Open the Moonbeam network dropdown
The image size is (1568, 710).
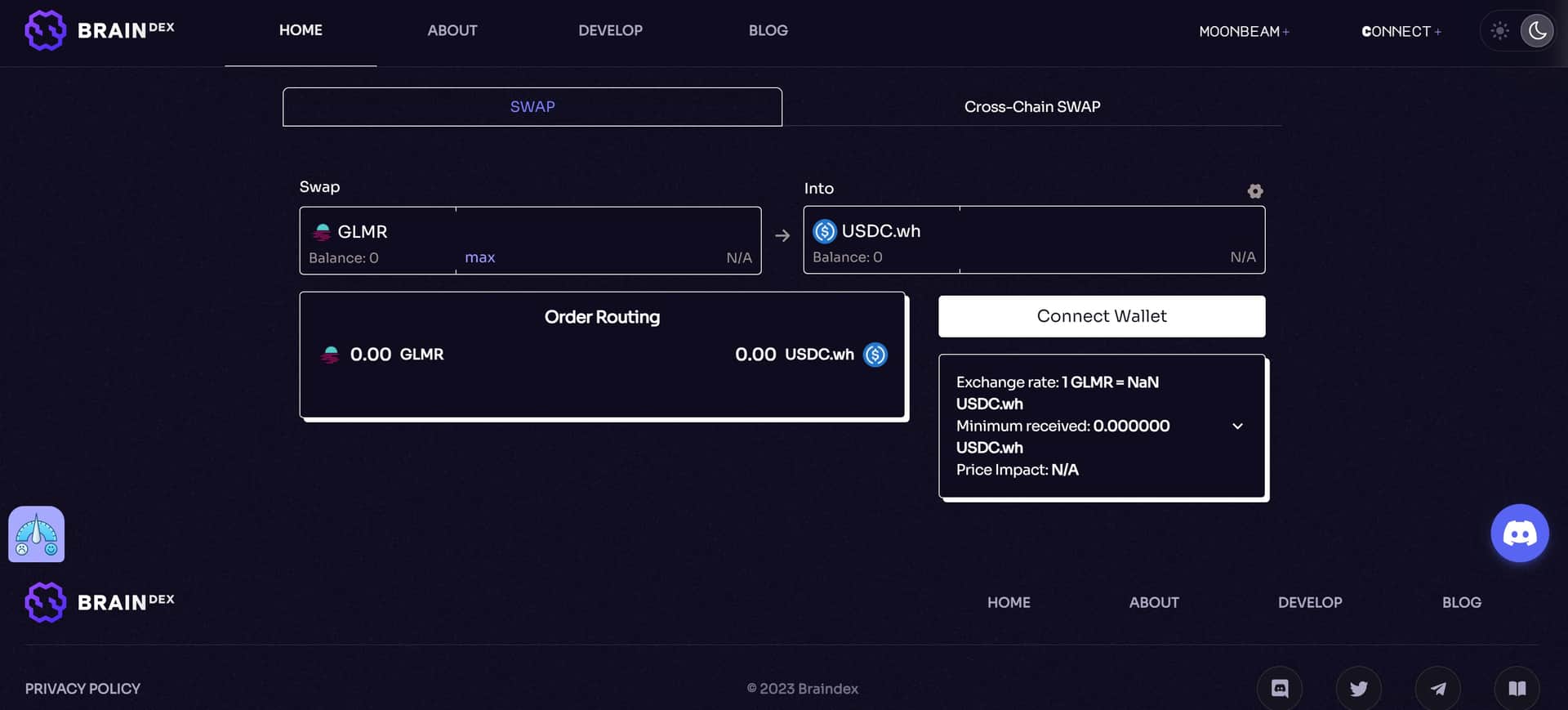tap(1243, 31)
